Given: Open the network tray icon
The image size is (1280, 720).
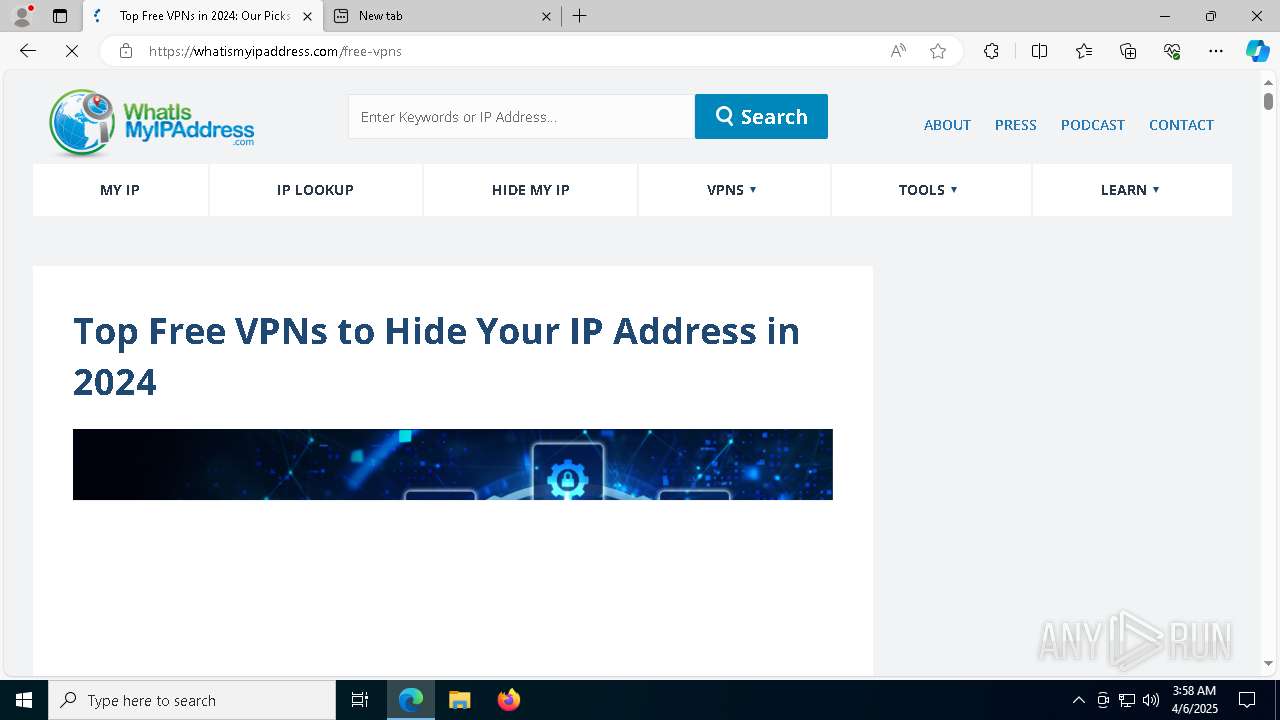Looking at the screenshot, I should click(x=1126, y=700).
